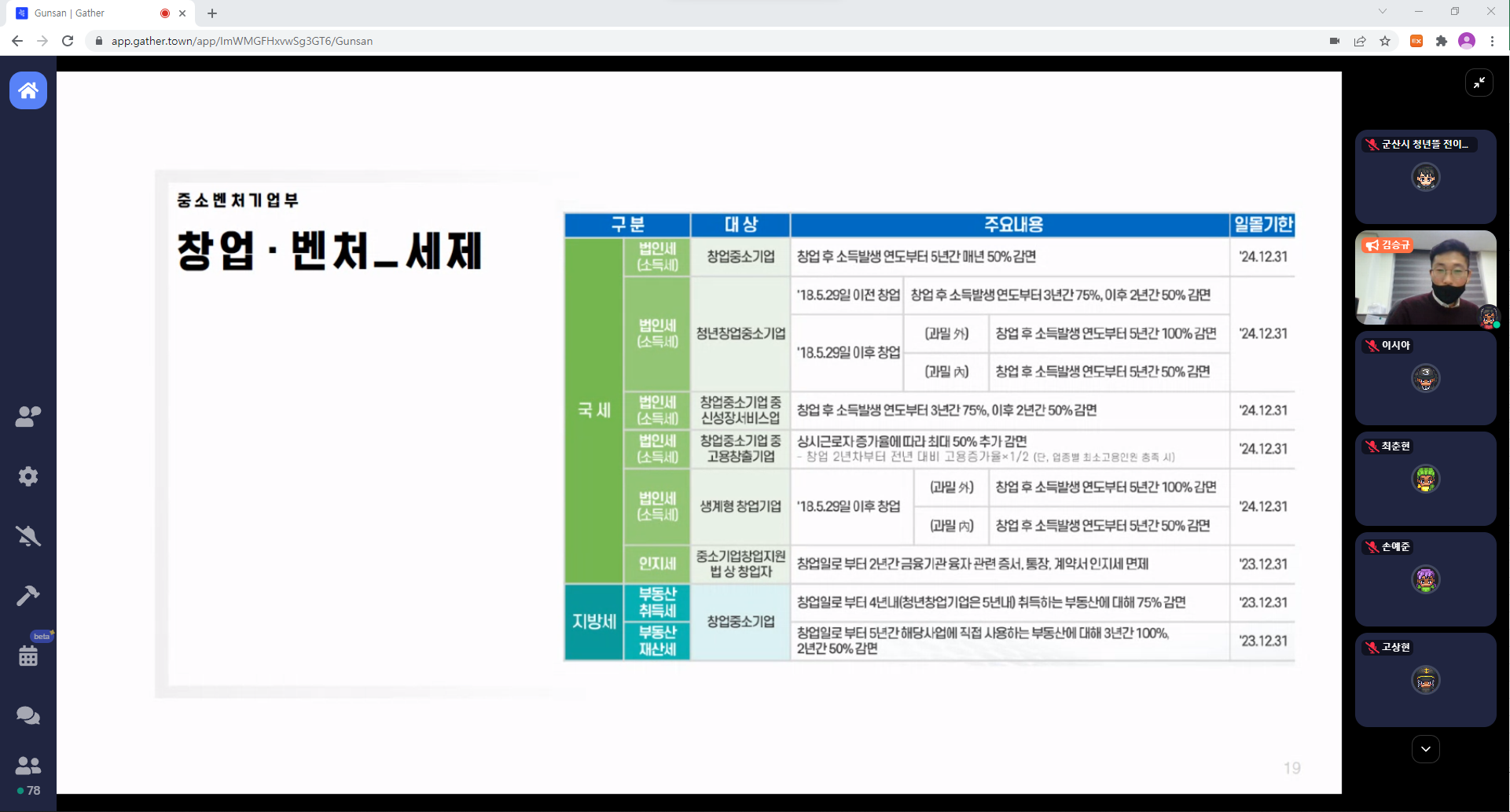Open the Chrome three-dot menu
The height and width of the screenshot is (812, 1510).
pyautogui.click(x=1492, y=41)
